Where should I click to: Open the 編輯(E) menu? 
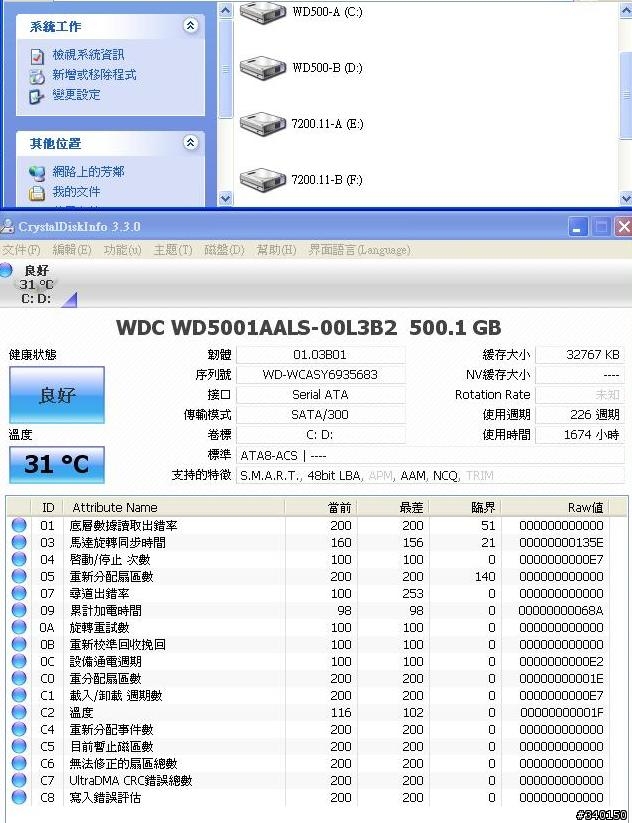point(72,250)
